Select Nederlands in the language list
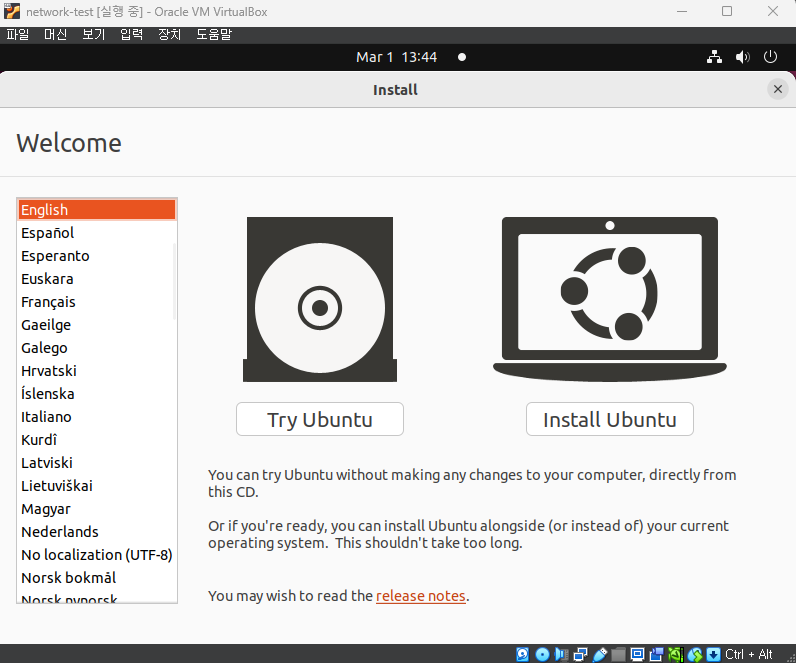796x663 pixels. click(x=96, y=532)
